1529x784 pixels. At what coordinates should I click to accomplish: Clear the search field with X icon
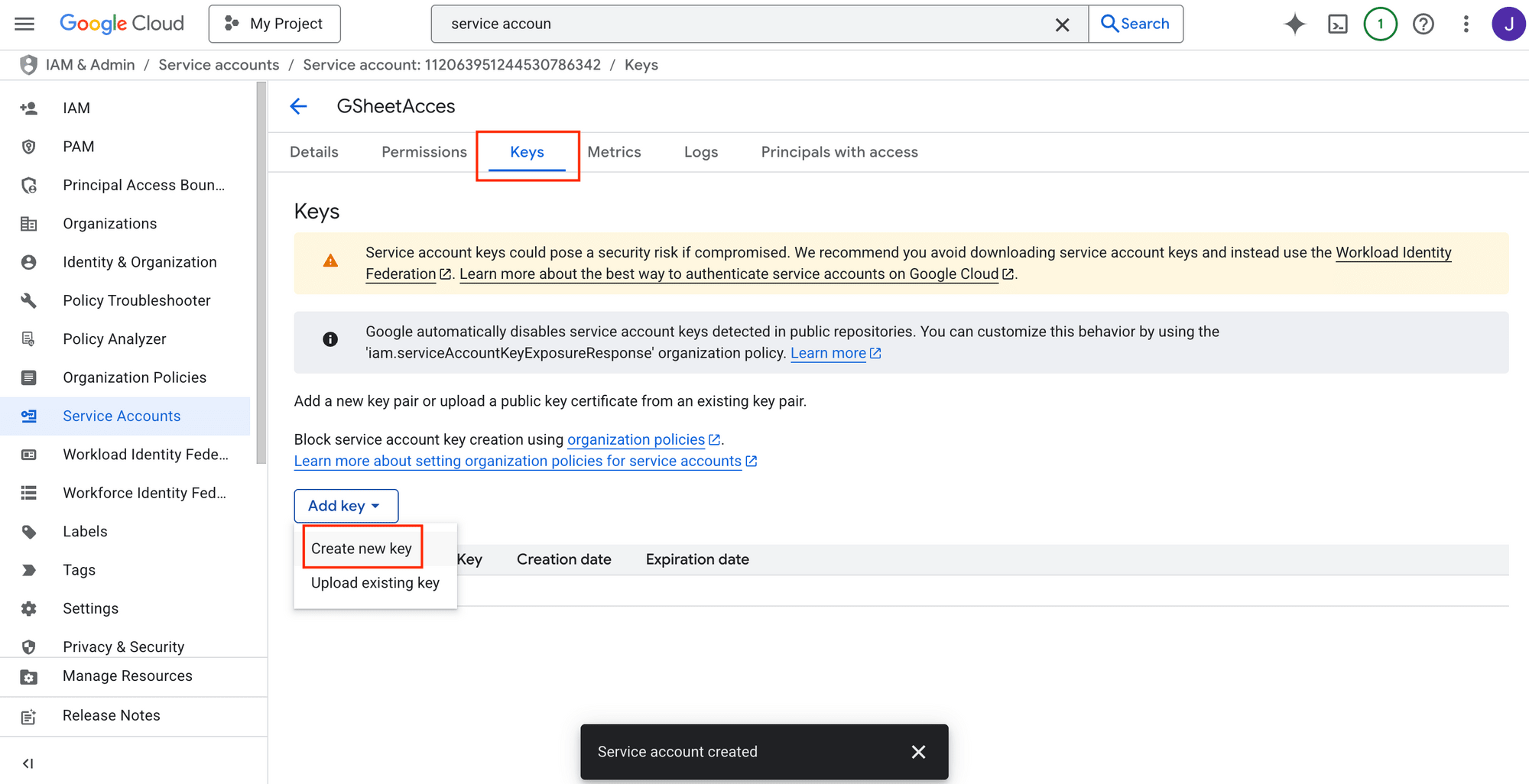(x=1062, y=24)
